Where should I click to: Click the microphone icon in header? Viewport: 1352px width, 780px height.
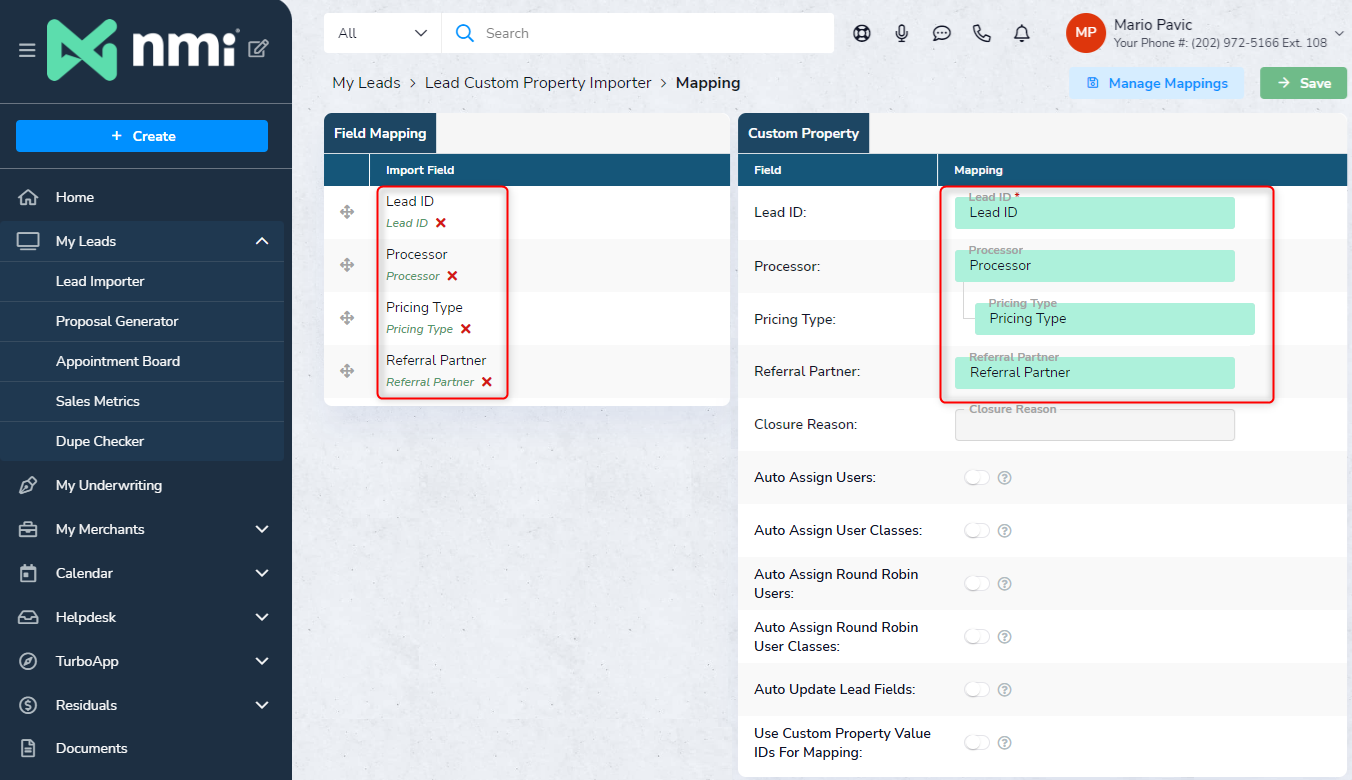(902, 33)
